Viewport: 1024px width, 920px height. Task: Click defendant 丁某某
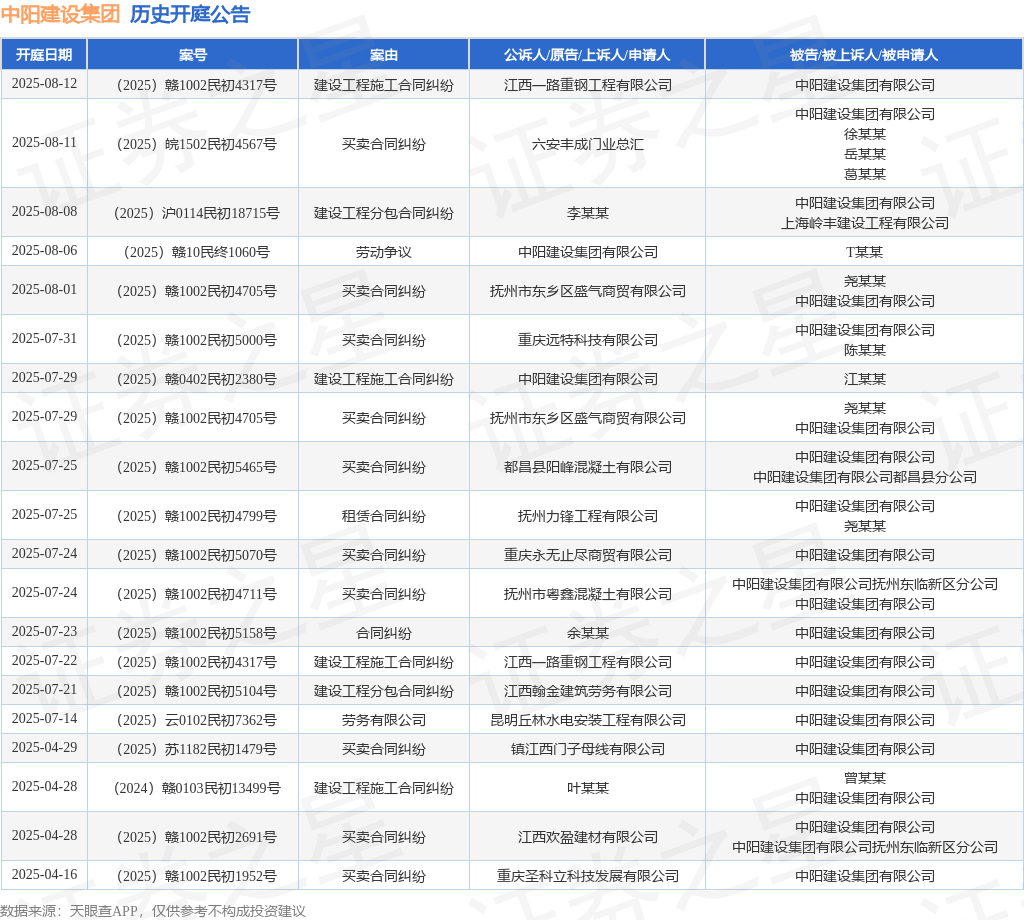tap(865, 252)
